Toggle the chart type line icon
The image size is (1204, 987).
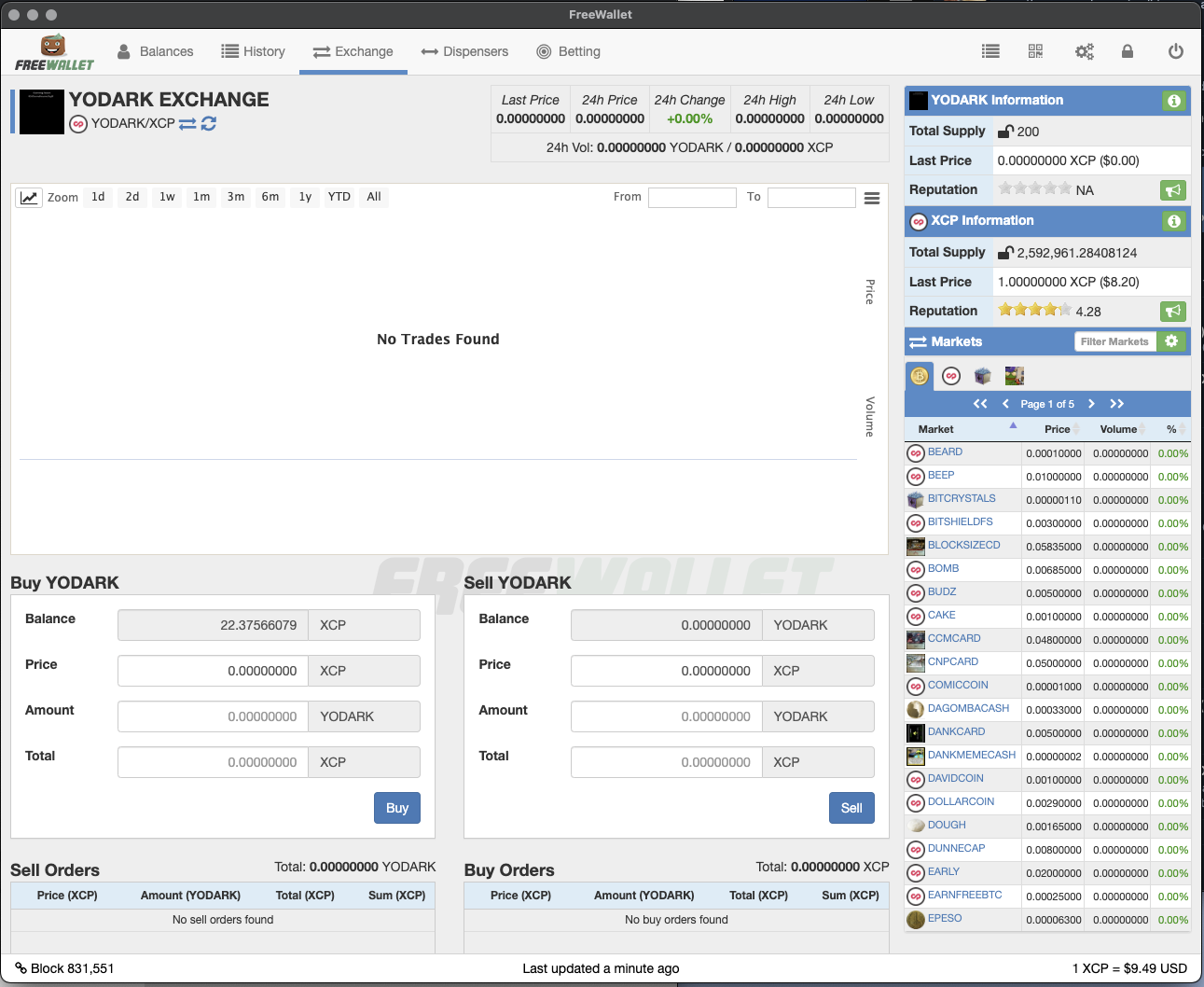pos(29,197)
